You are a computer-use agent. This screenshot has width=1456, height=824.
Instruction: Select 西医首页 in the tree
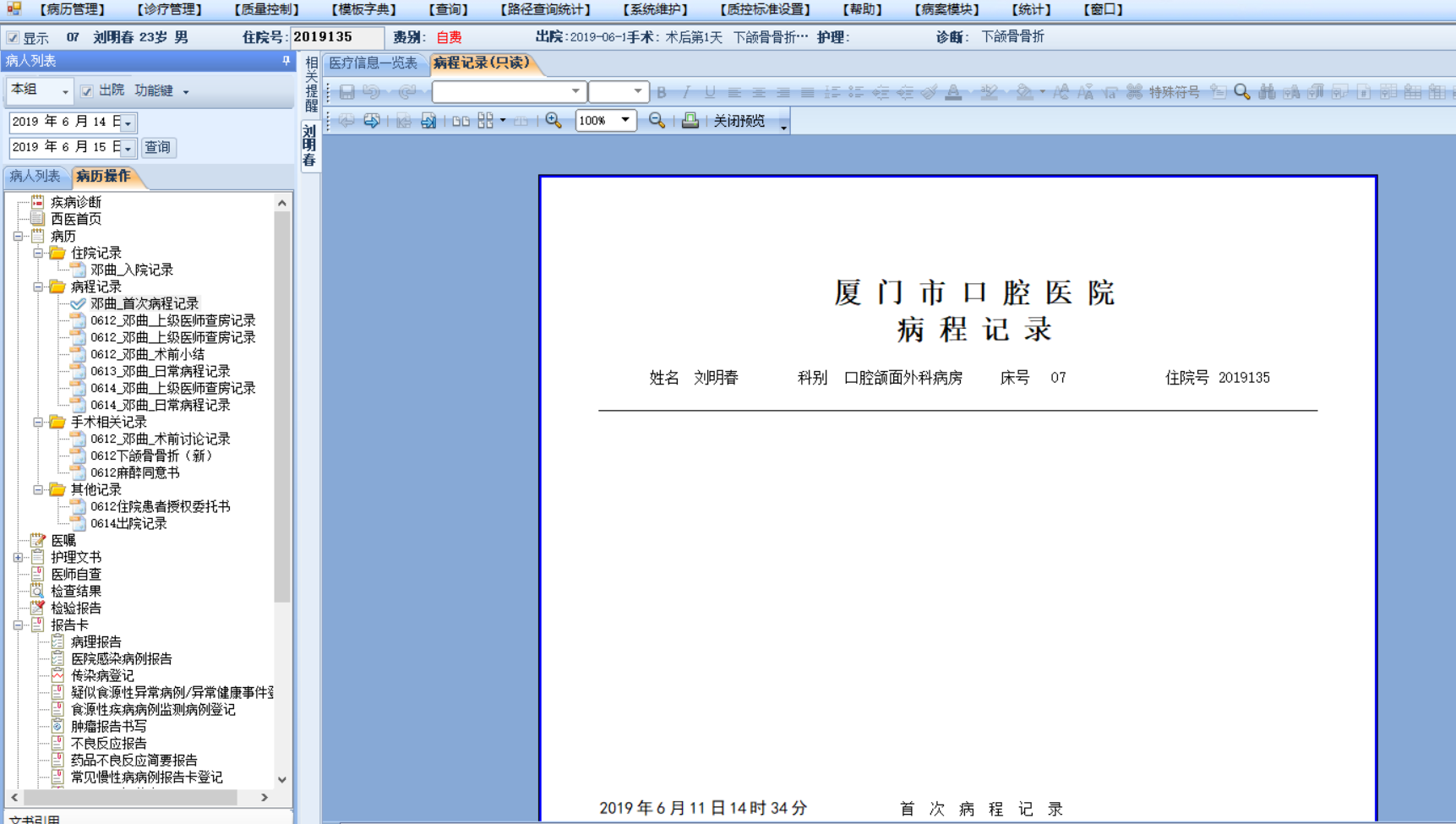coord(75,220)
